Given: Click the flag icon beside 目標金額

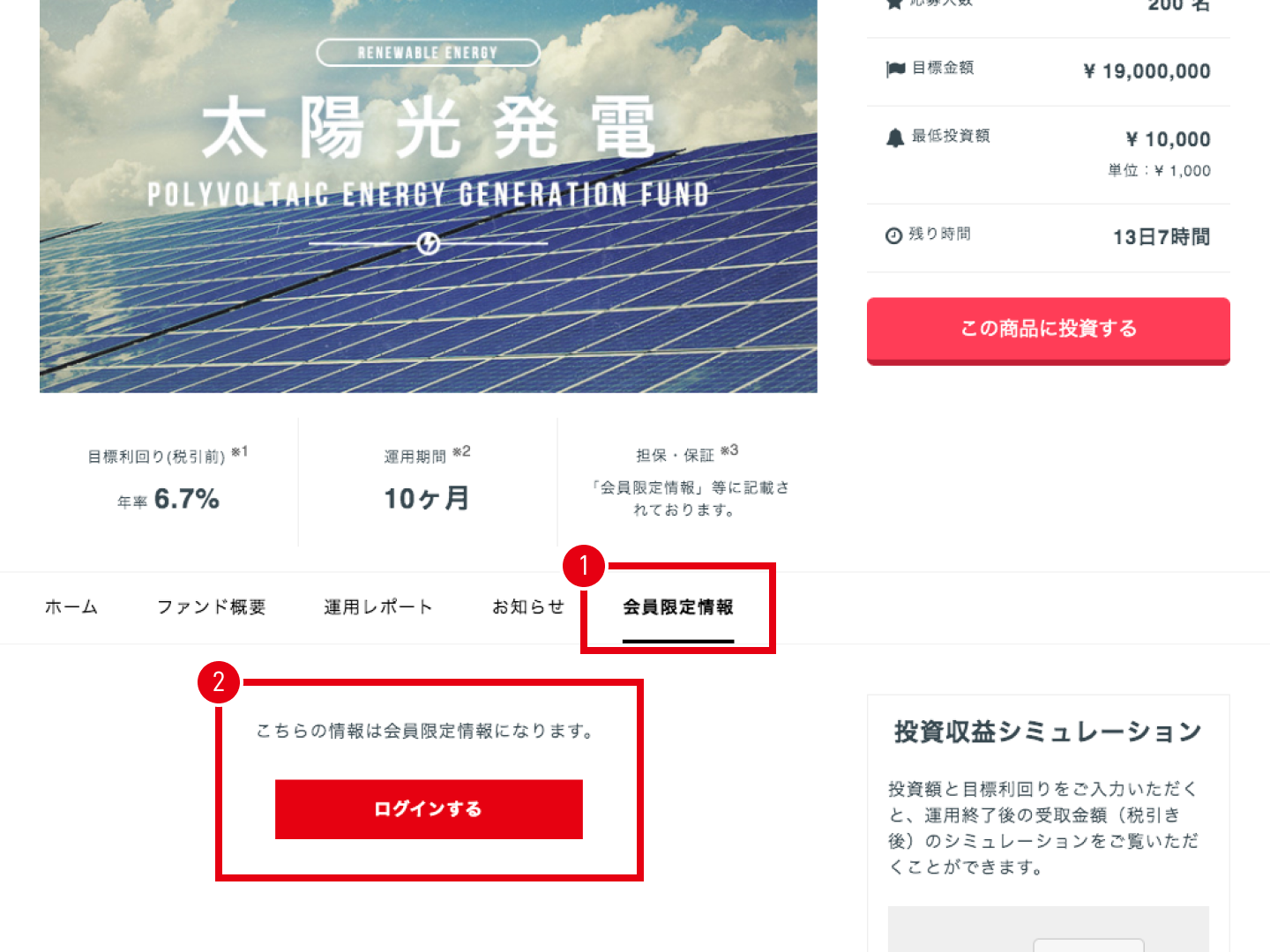Looking at the screenshot, I should (x=895, y=69).
